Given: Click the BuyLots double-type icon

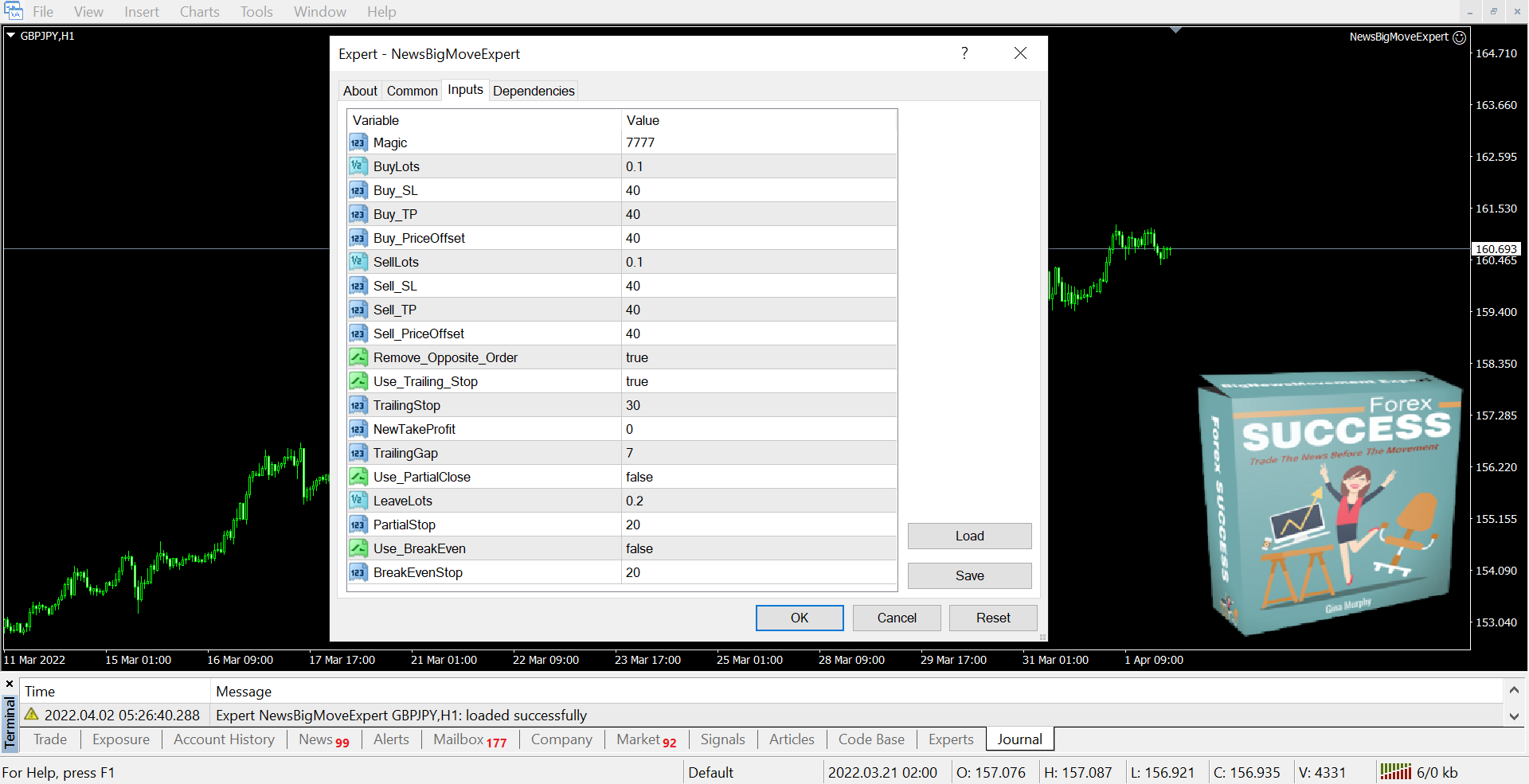Looking at the screenshot, I should (358, 166).
